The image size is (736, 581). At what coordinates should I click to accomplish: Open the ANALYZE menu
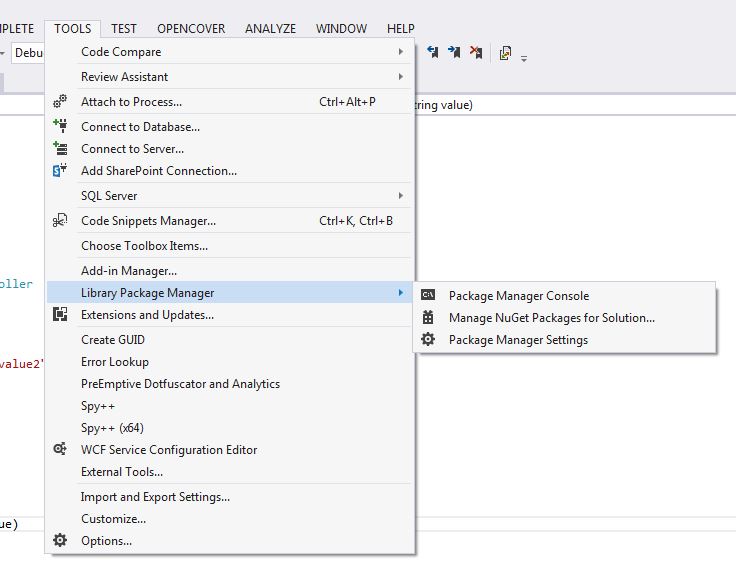click(x=270, y=29)
